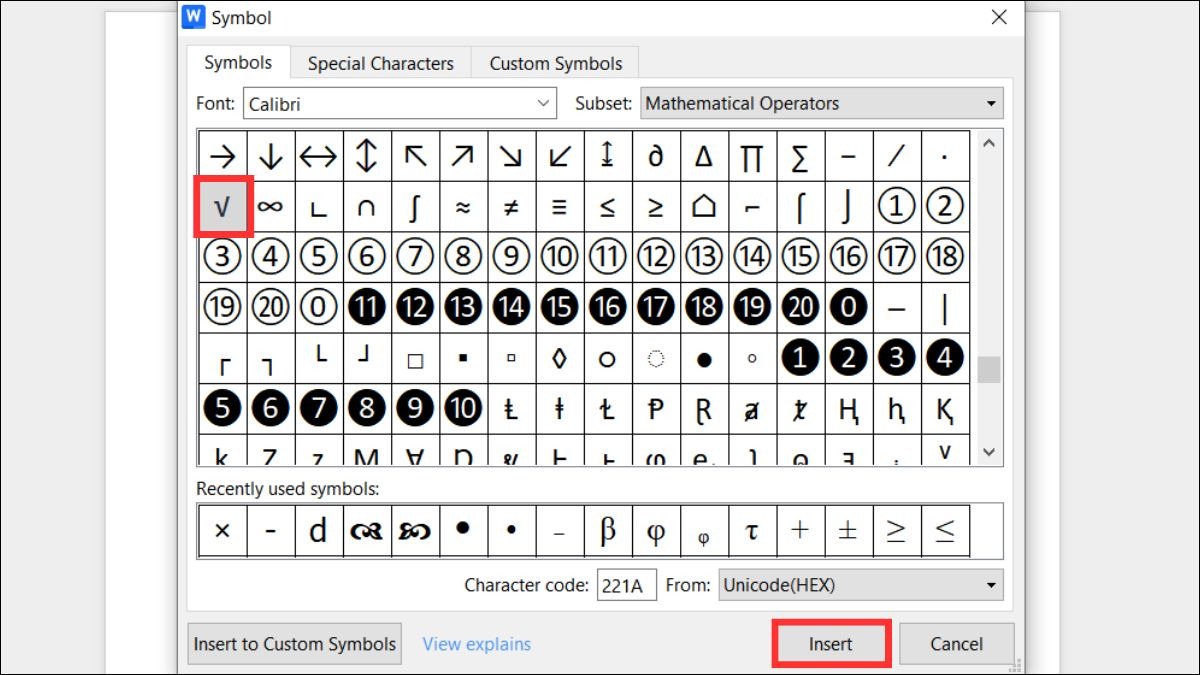Viewport: 1200px width, 675px height.
Task: Click the Character code field
Action: pyautogui.click(x=627, y=585)
